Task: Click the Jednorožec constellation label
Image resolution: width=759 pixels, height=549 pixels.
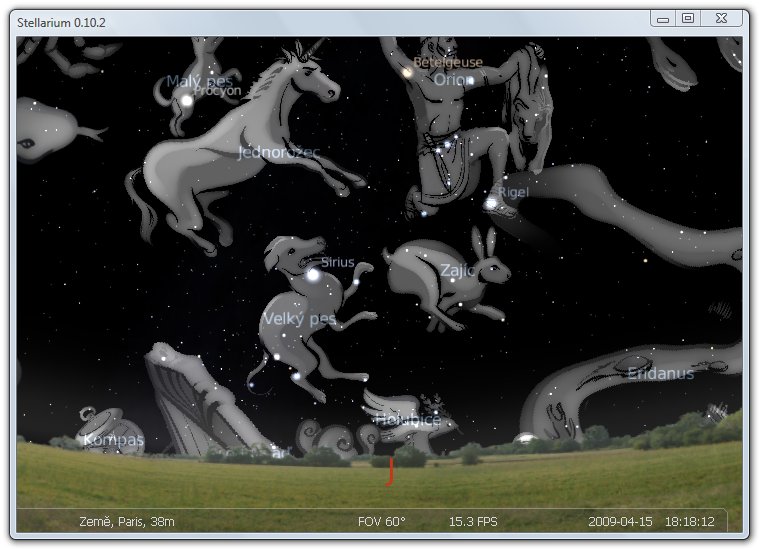Action: (x=279, y=152)
